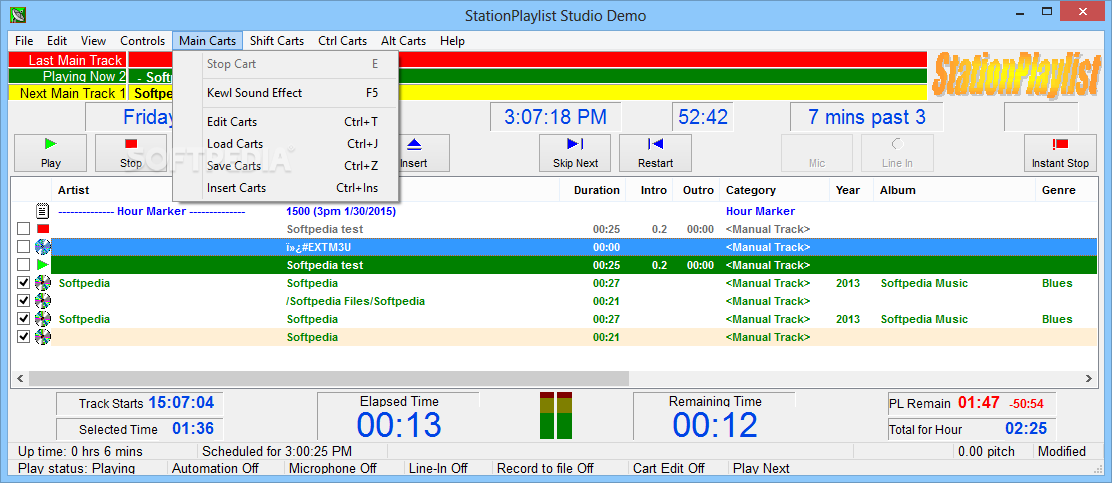Select Edit Carts menu entry

click(x=286, y=122)
